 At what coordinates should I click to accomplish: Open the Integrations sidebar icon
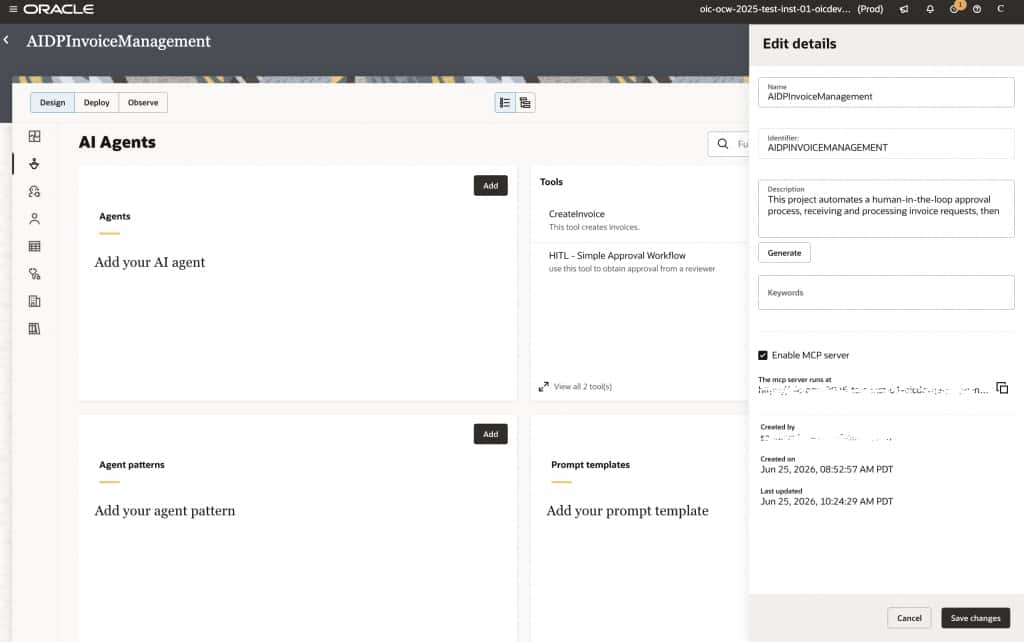tap(35, 136)
